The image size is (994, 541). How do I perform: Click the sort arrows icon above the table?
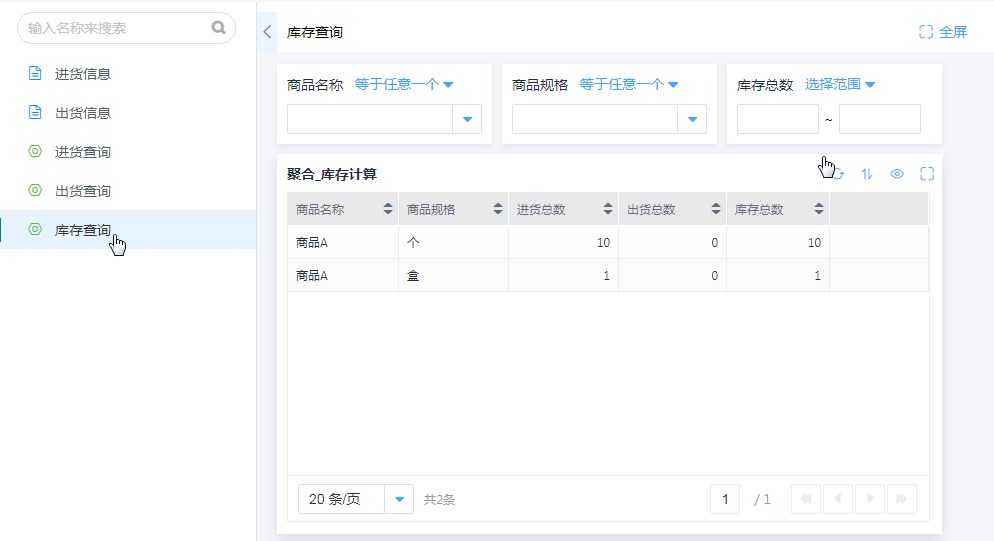(x=867, y=174)
